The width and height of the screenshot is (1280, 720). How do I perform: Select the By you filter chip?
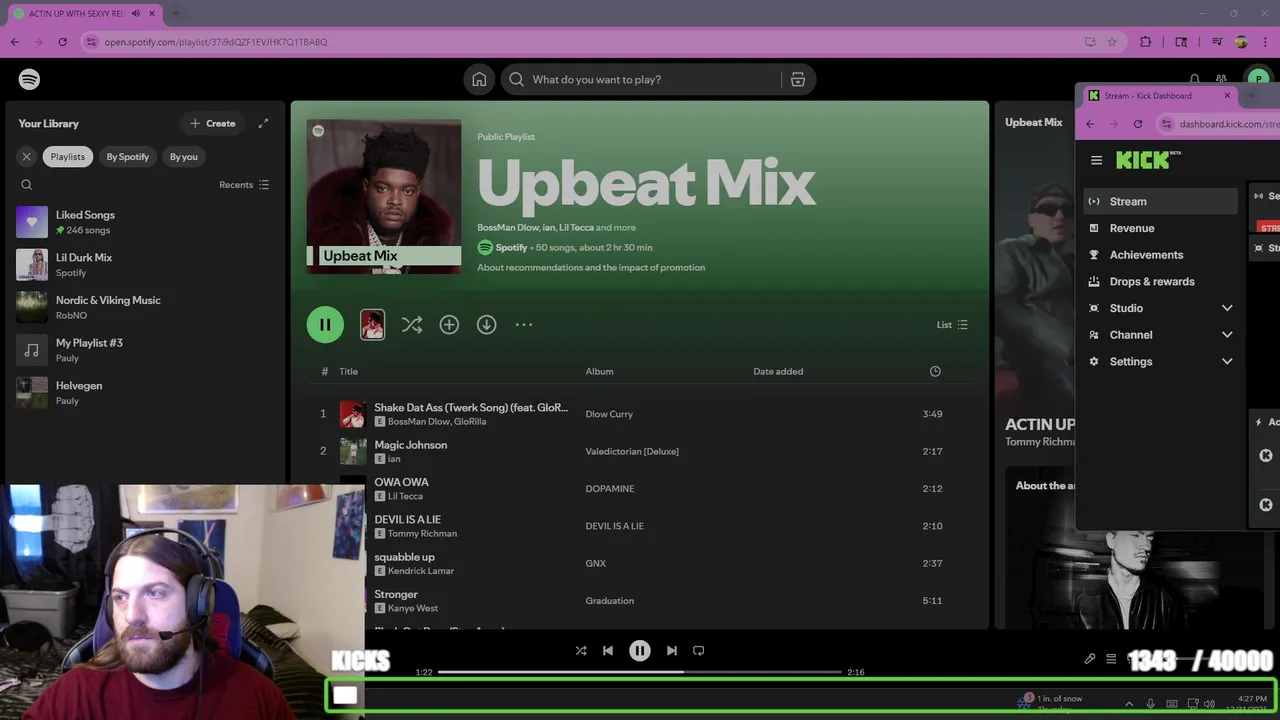(x=184, y=156)
